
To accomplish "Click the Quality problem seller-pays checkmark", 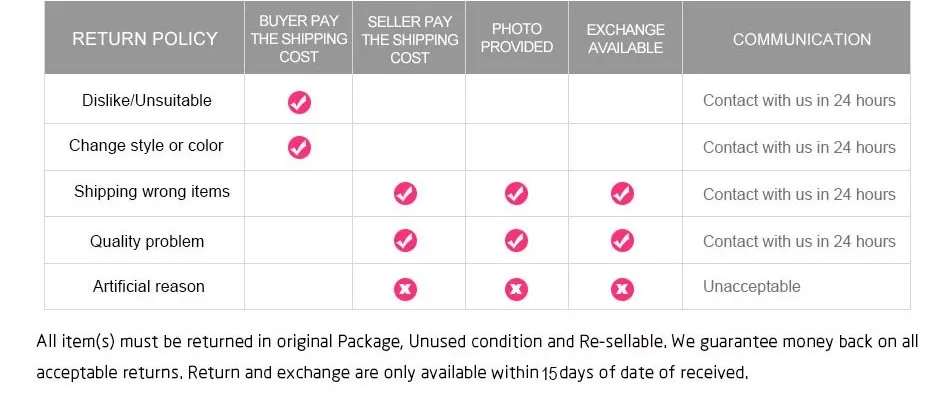I will pos(405,240).
